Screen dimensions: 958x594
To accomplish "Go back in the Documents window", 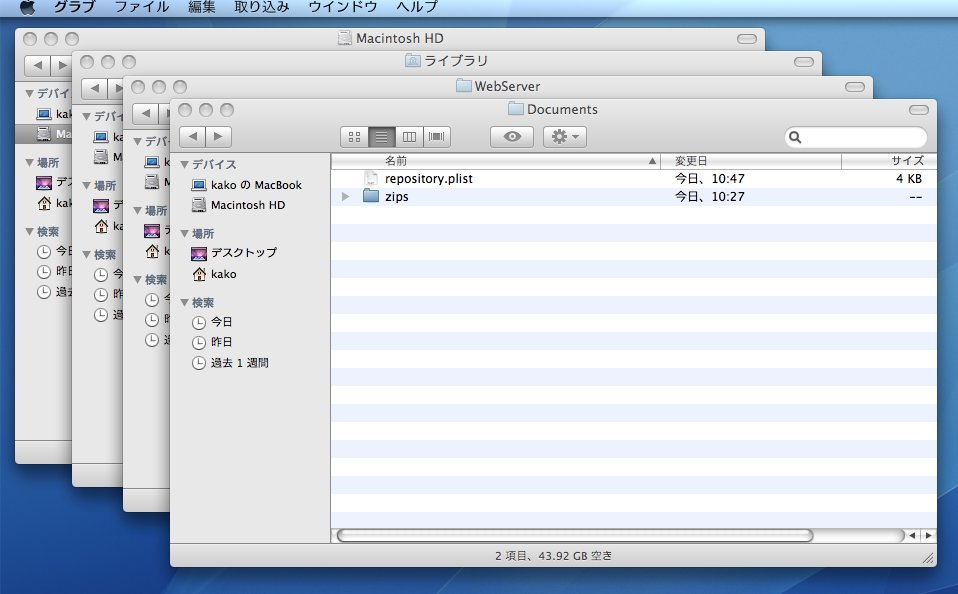I will point(192,136).
